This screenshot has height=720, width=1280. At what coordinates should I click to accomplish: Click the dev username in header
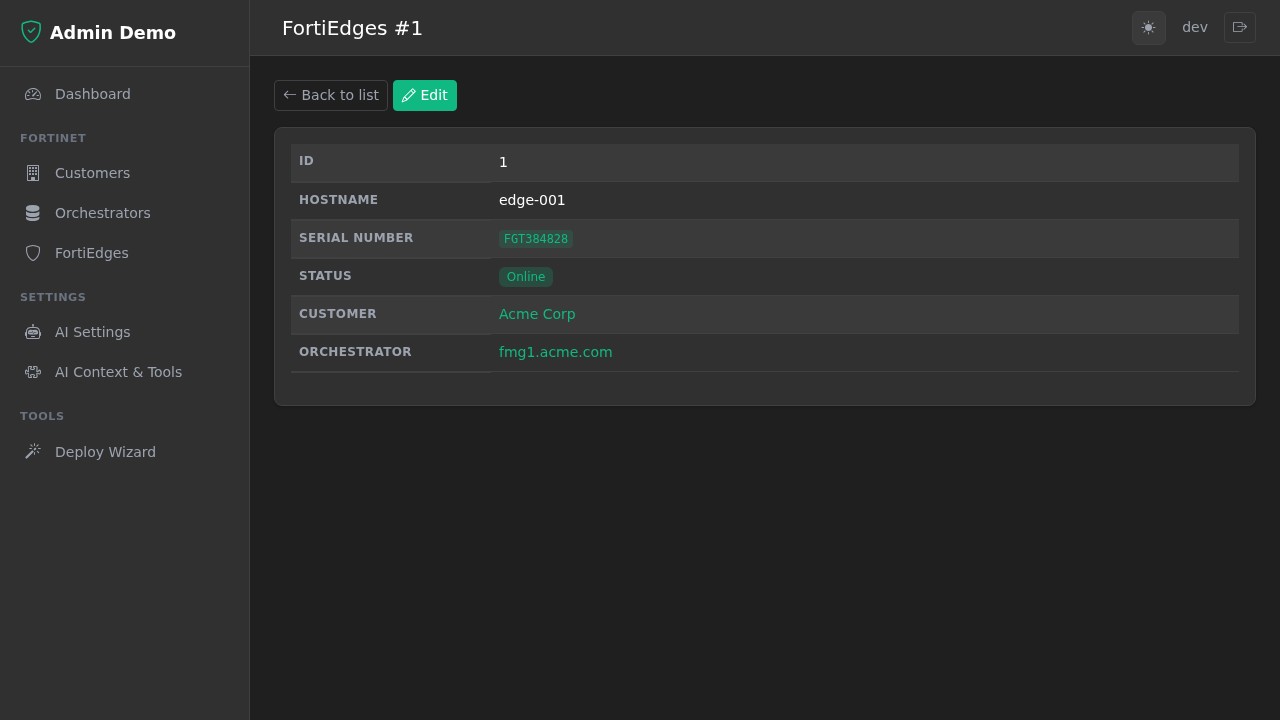coord(1195,28)
